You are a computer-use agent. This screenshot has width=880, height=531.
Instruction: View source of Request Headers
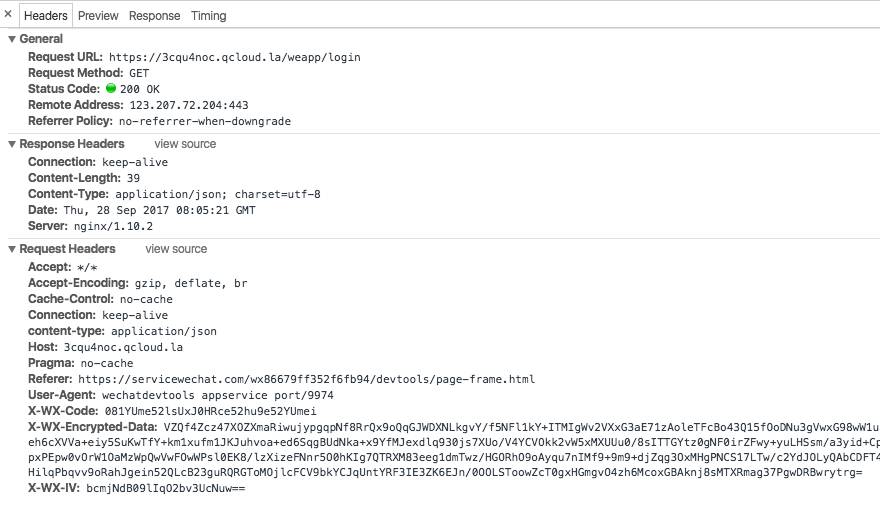pos(176,249)
